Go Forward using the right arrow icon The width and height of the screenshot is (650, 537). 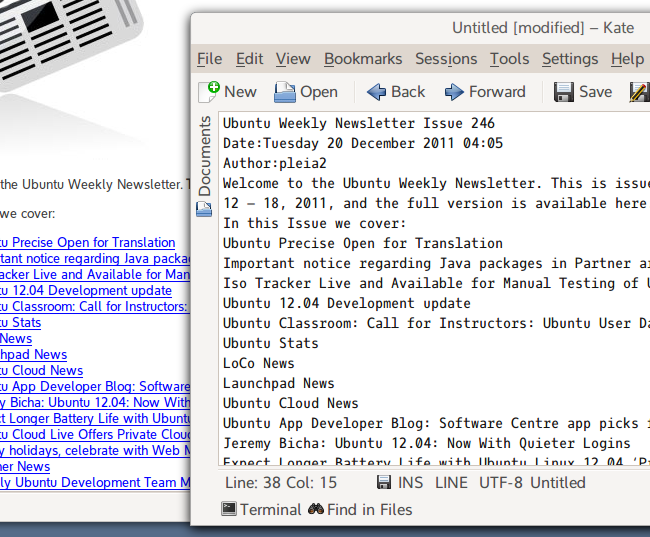(454, 92)
